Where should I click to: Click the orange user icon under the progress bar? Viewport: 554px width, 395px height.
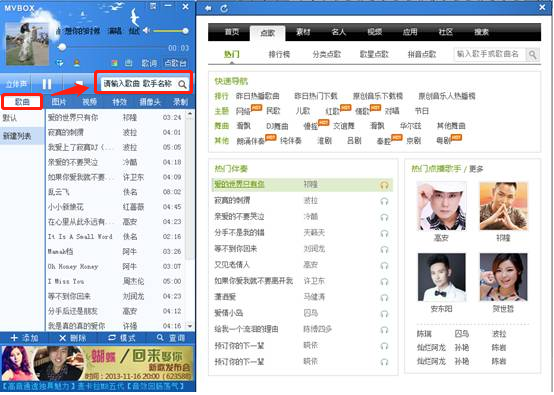[76, 63]
